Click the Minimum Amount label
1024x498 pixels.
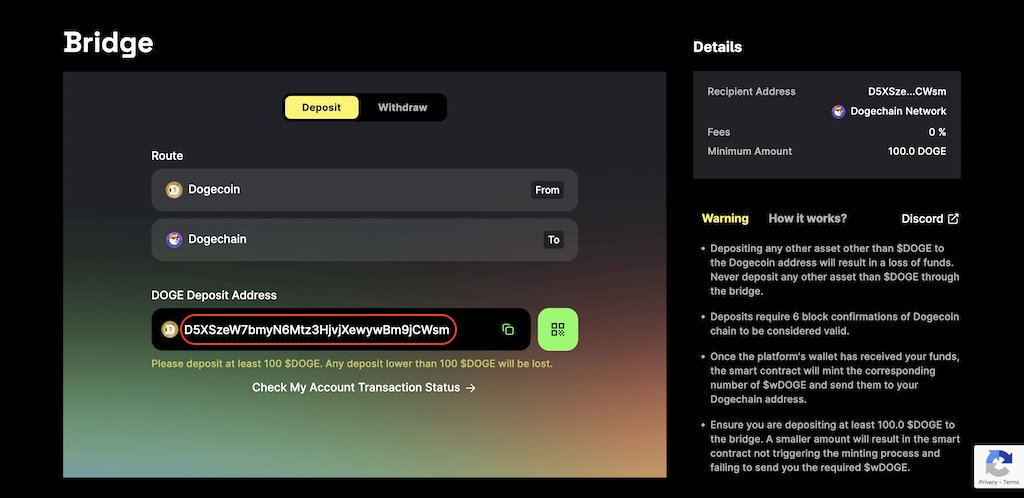click(750, 151)
